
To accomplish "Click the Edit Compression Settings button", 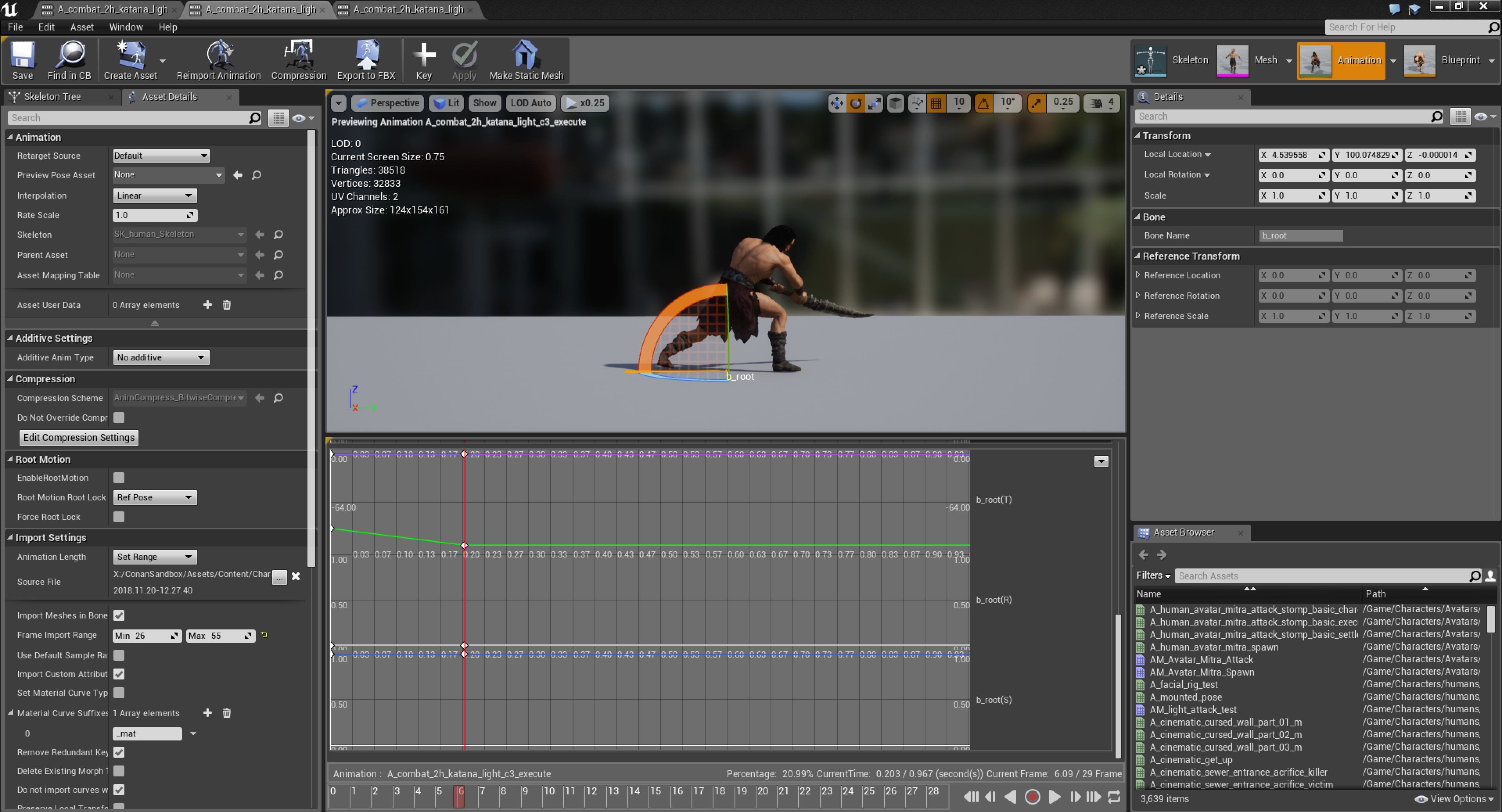I will 79,438.
